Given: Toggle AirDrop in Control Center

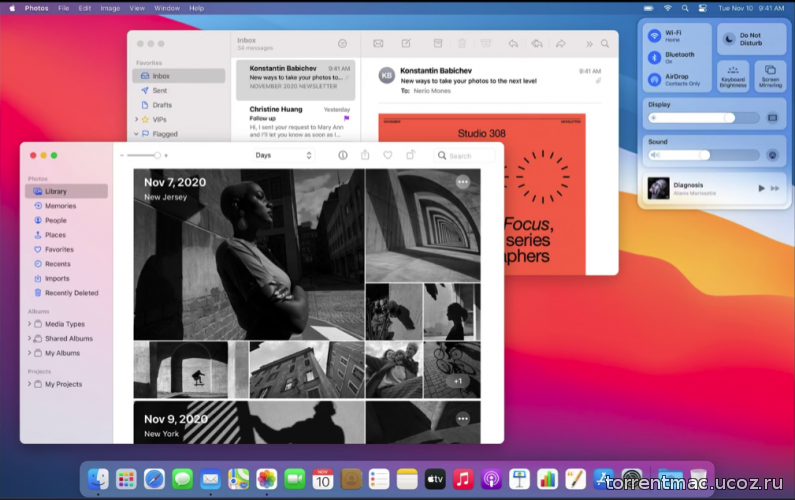Looking at the screenshot, I should click(655, 80).
